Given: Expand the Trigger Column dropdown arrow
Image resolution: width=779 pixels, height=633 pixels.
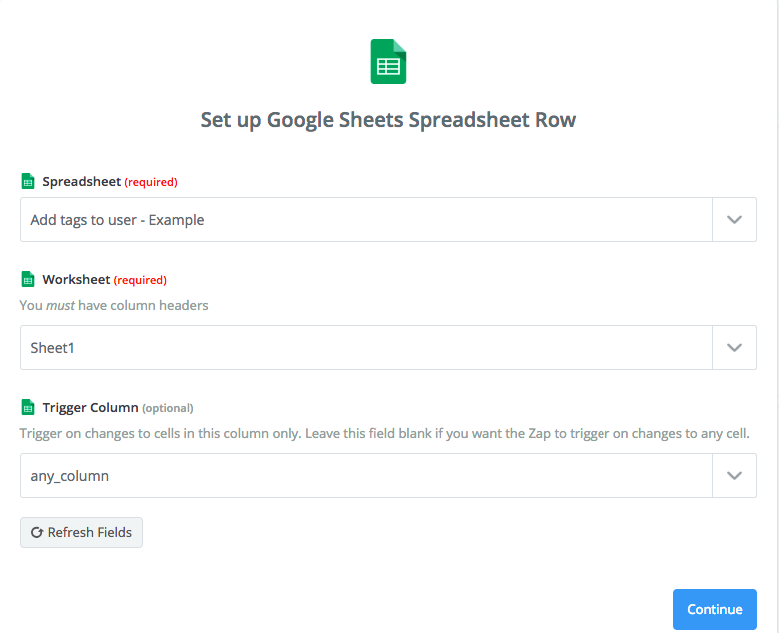Looking at the screenshot, I should point(734,475).
